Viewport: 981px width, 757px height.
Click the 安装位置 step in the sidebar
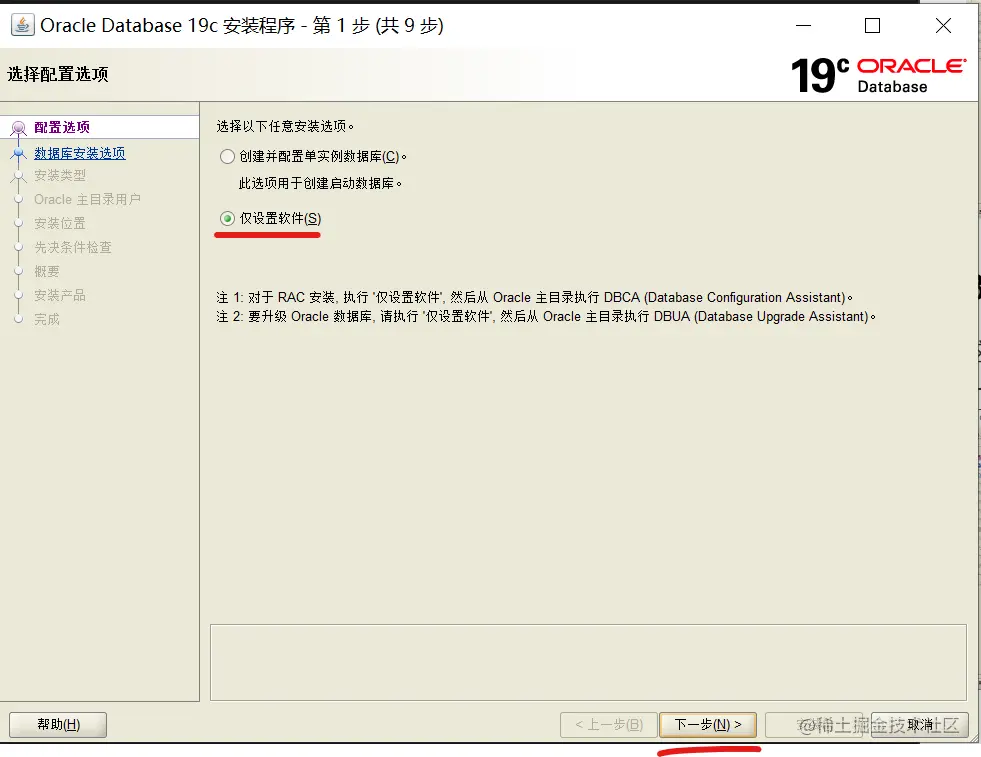pos(60,223)
